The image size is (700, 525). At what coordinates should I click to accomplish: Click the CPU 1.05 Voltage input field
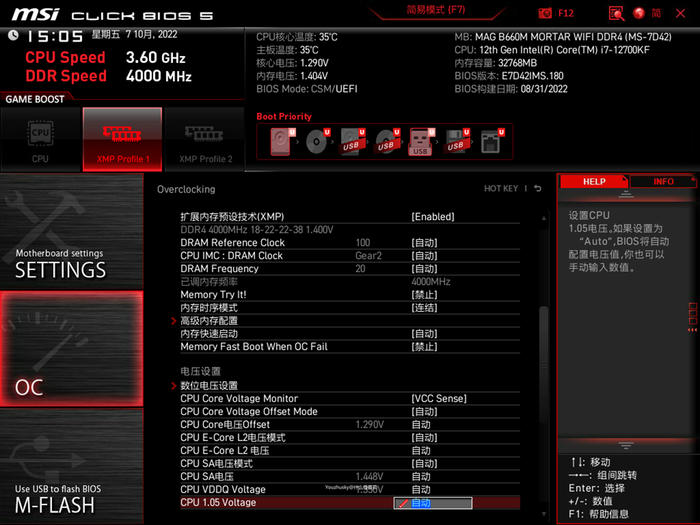click(433, 503)
